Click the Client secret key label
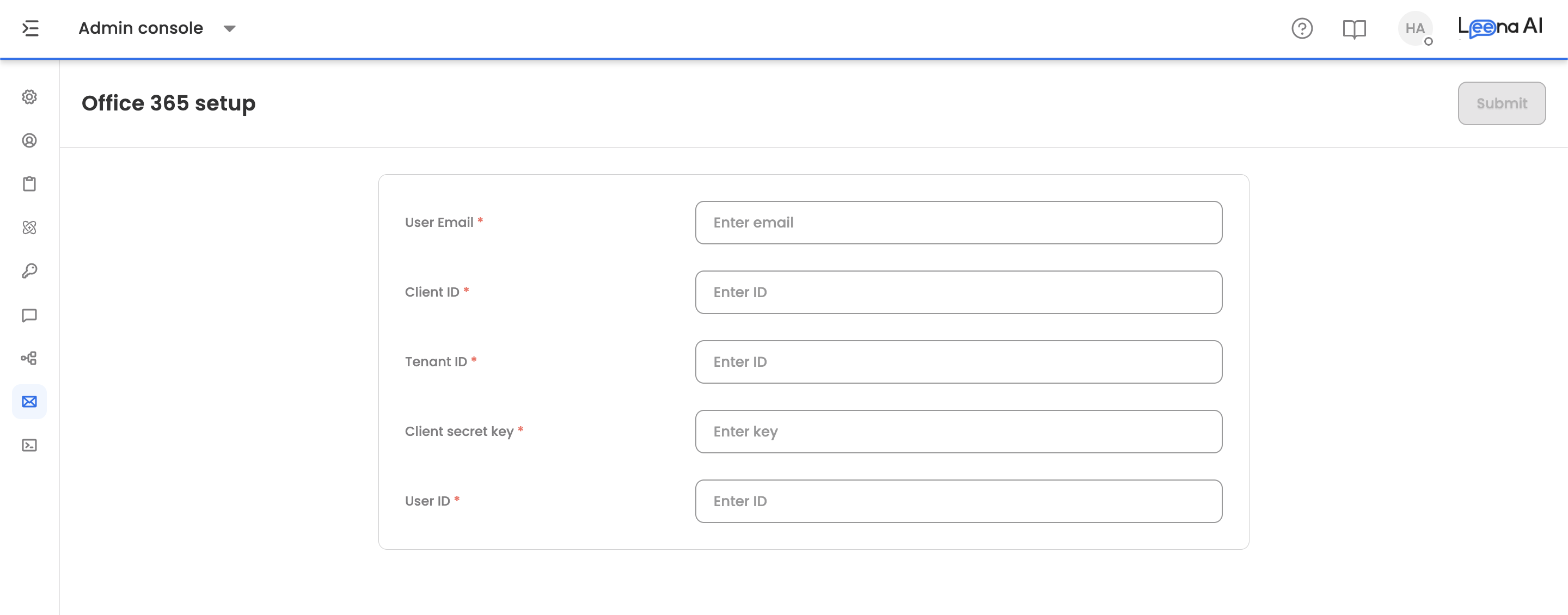Screen dimensions: 1568x615 pyautogui.click(x=459, y=431)
